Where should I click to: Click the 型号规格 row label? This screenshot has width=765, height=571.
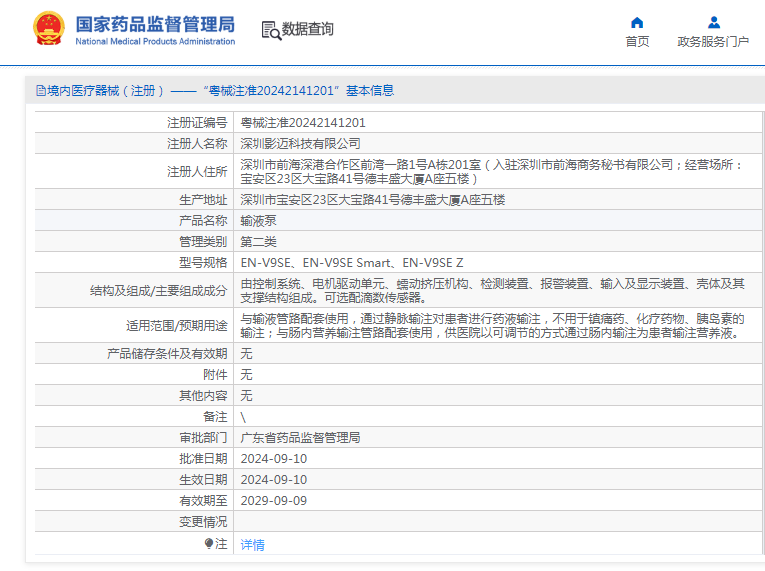pos(203,263)
